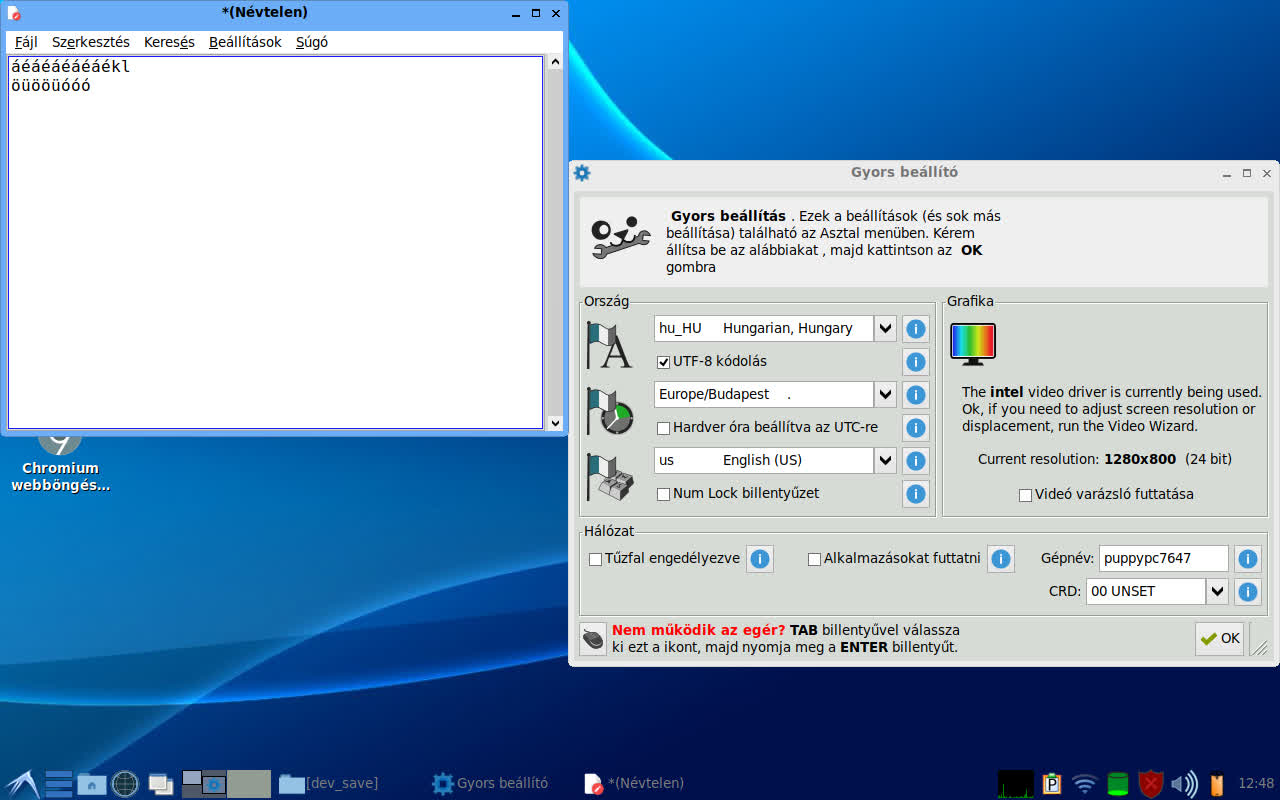Viewport: 1280px width, 800px height.
Task: Switch to Gyors beállító taskbar button
Action: pos(490,784)
